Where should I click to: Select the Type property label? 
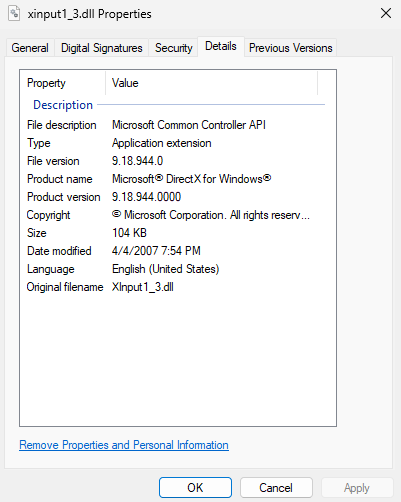coord(39,143)
